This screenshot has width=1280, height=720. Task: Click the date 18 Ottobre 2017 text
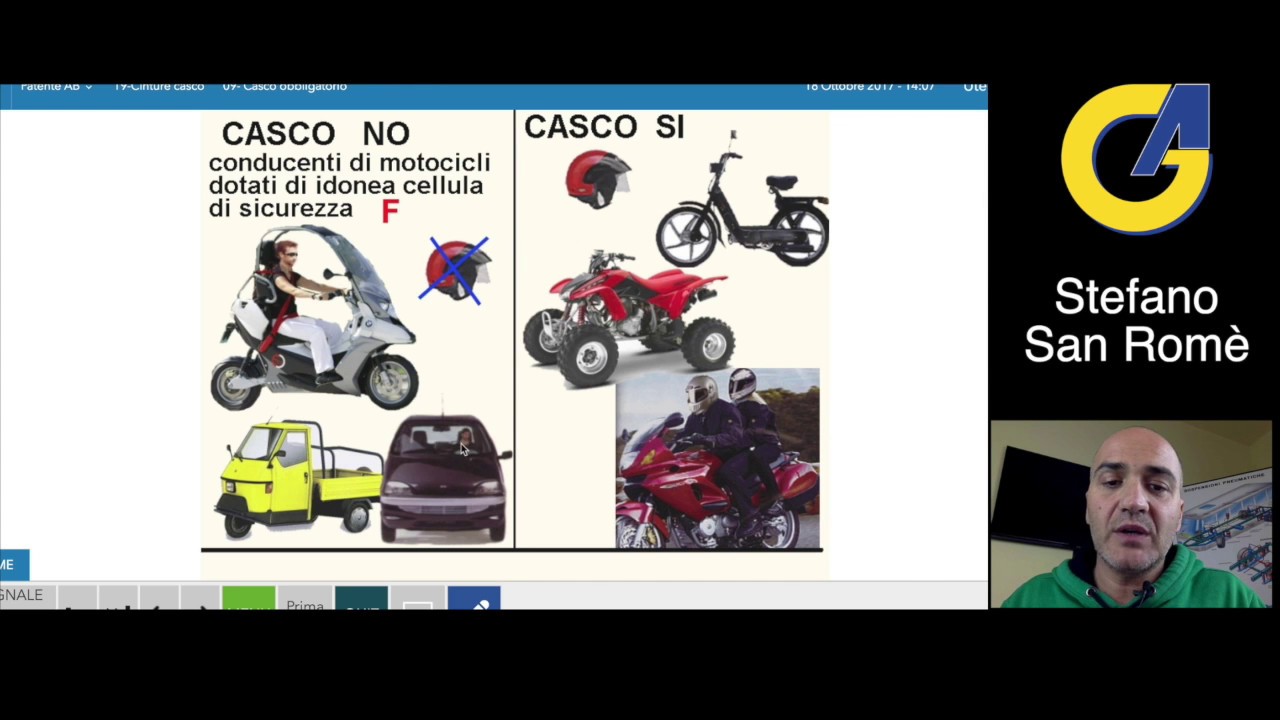[x=848, y=87]
